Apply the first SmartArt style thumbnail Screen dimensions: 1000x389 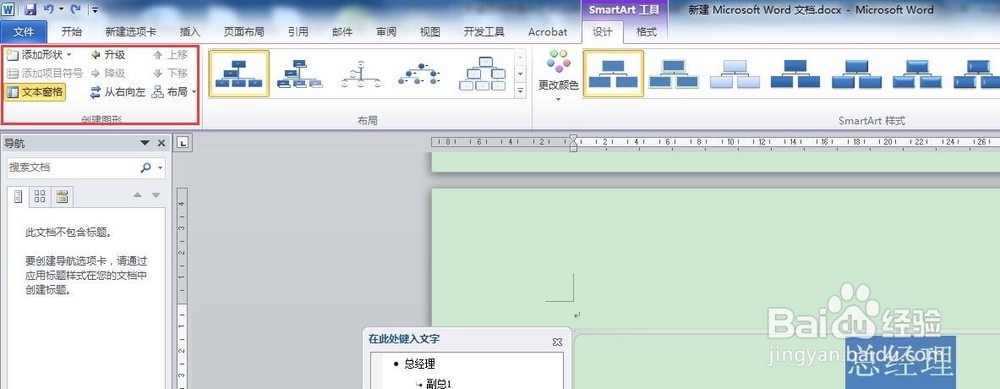614,73
